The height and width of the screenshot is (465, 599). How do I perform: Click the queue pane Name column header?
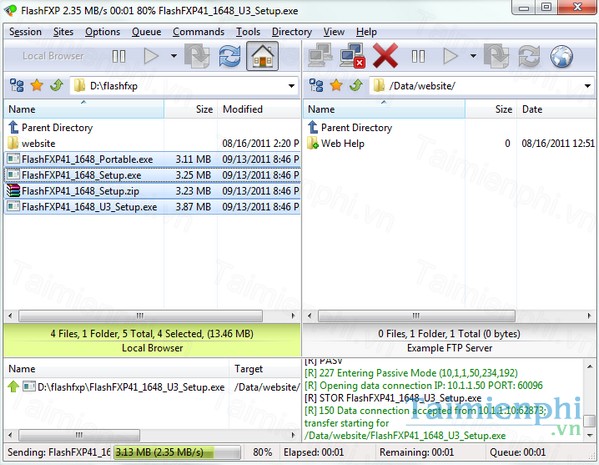point(117,369)
